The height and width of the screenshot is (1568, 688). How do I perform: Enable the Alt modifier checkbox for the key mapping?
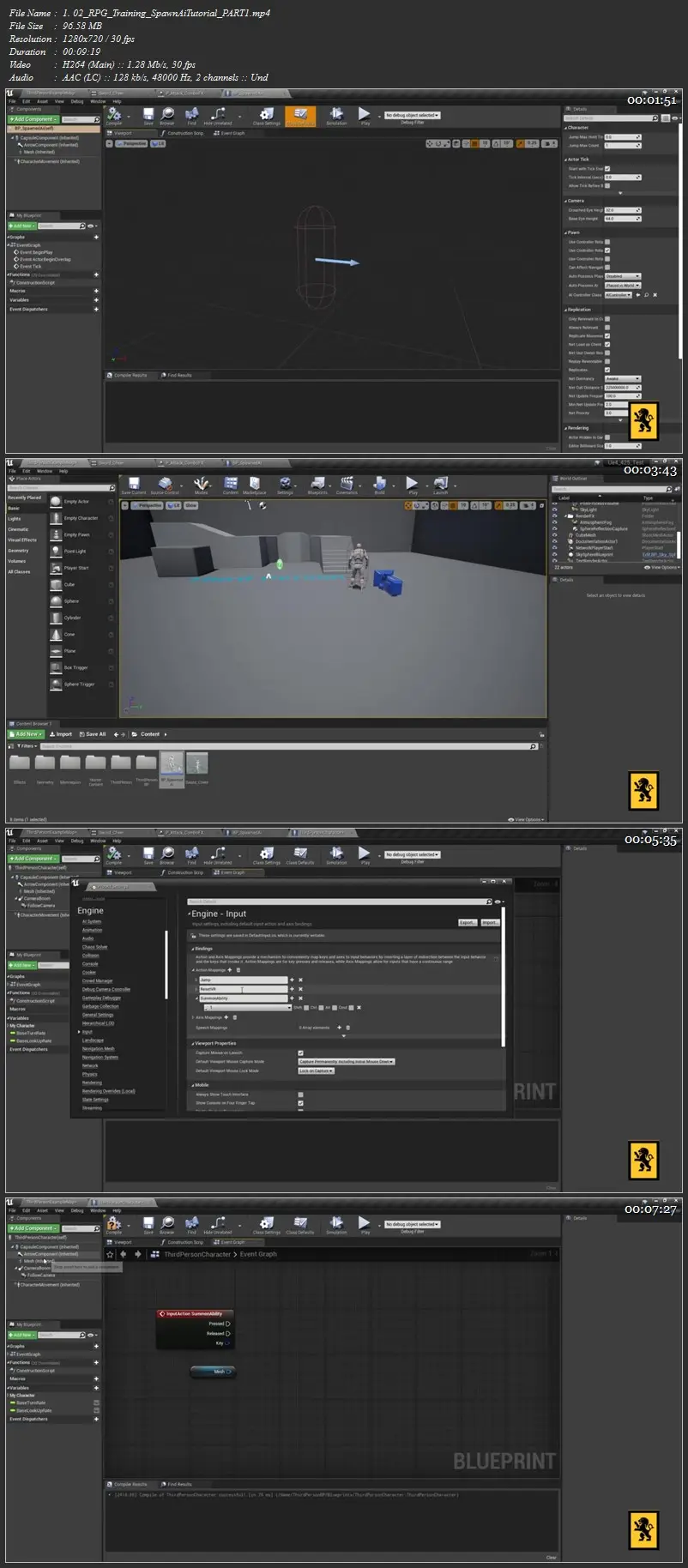point(333,1008)
